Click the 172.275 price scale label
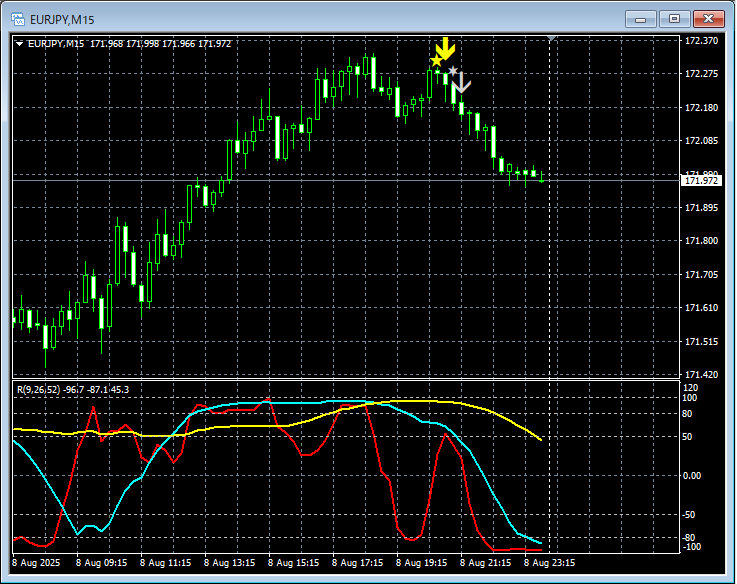Image resolution: width=737 pixels, height=584 pixels. [701, 74]
